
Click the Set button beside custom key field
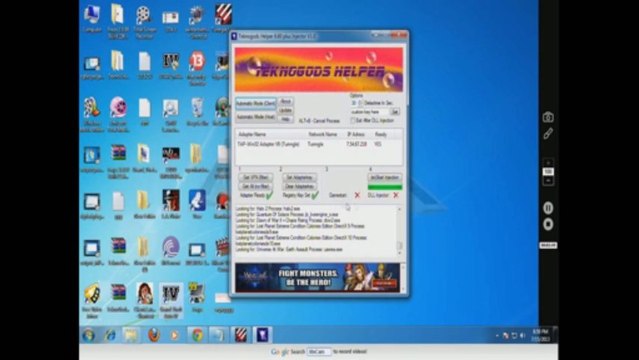coord(395,112)
